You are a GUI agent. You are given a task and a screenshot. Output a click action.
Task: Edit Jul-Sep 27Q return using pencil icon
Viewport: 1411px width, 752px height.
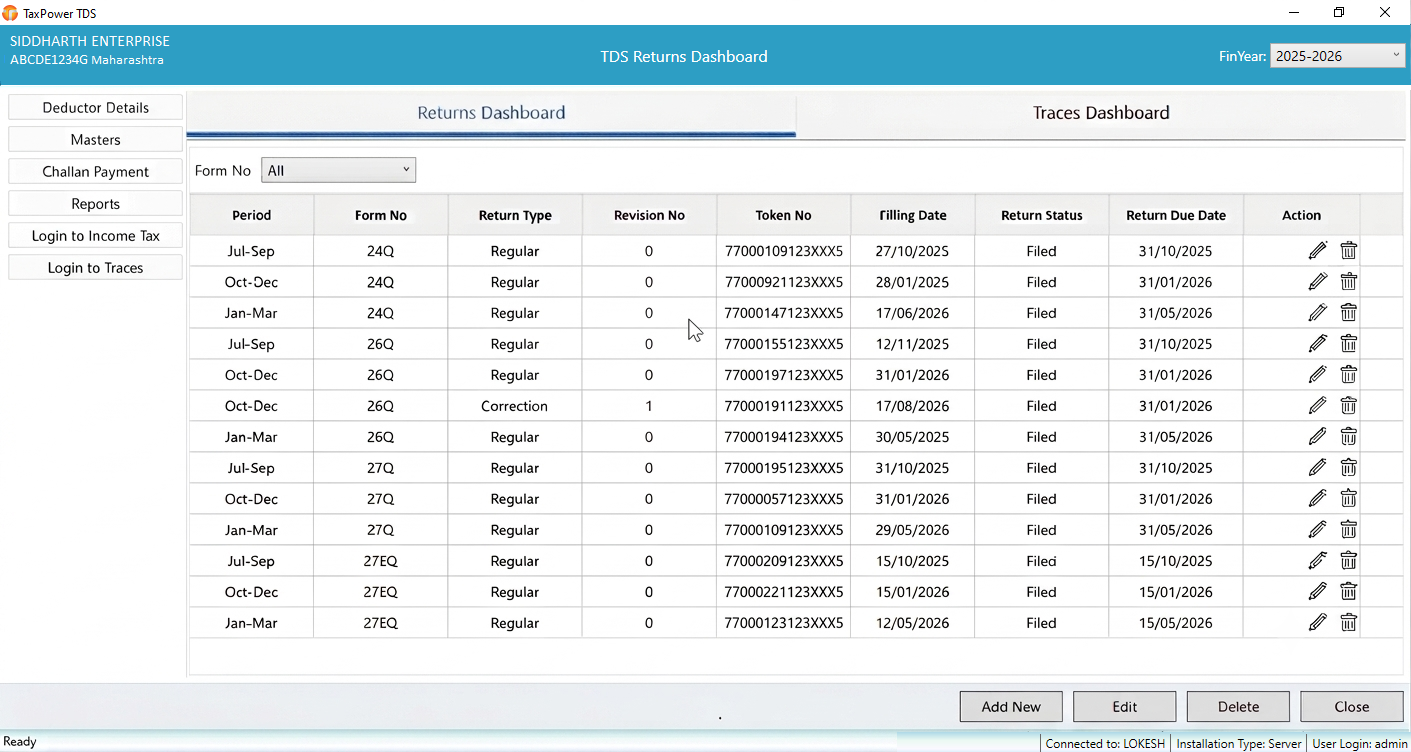pyautogui.click(x=1318, y=468)
